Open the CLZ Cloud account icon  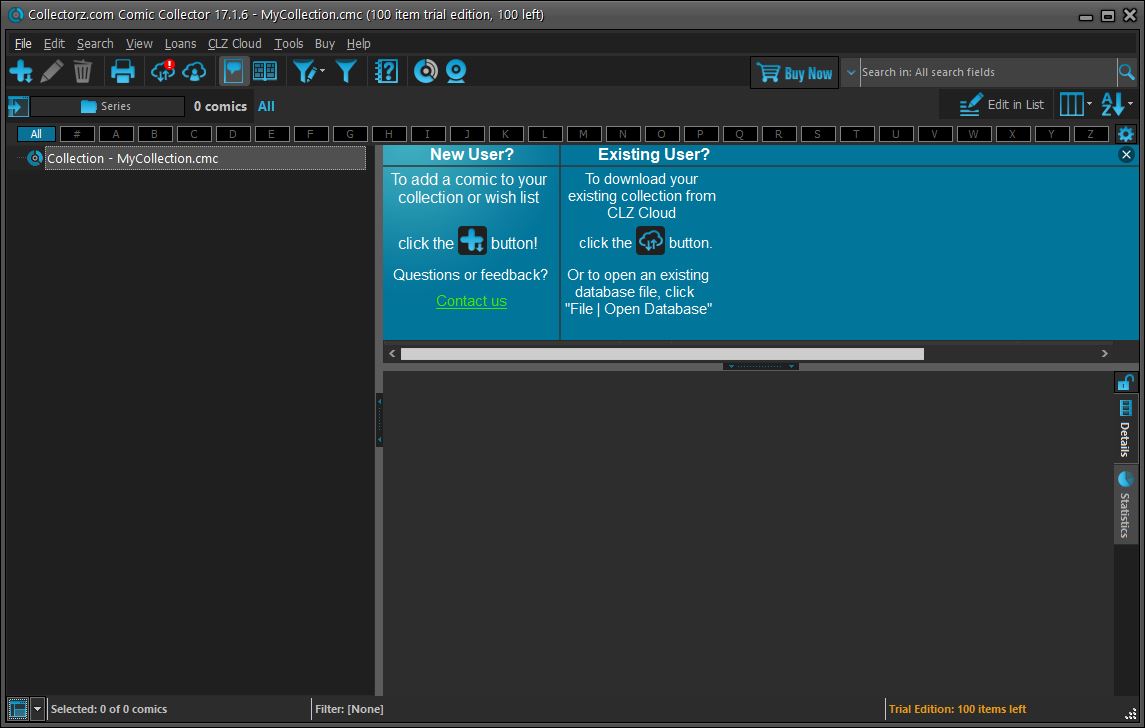point(194,71)
